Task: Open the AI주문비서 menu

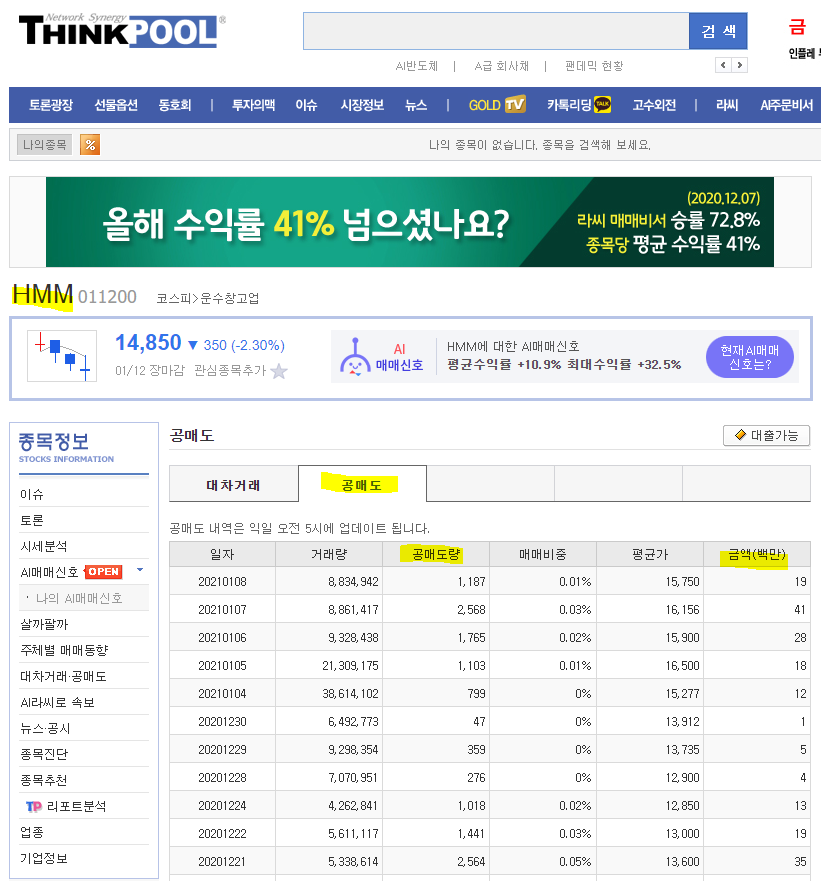Action: coord(787,105)
